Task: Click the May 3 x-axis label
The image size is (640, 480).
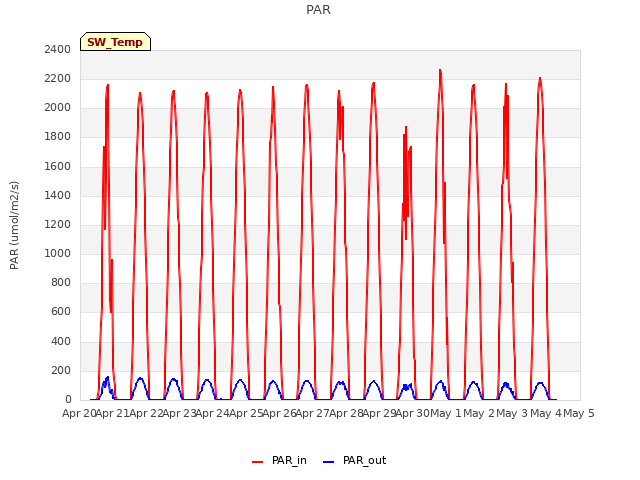Action: tap(513, 413)
